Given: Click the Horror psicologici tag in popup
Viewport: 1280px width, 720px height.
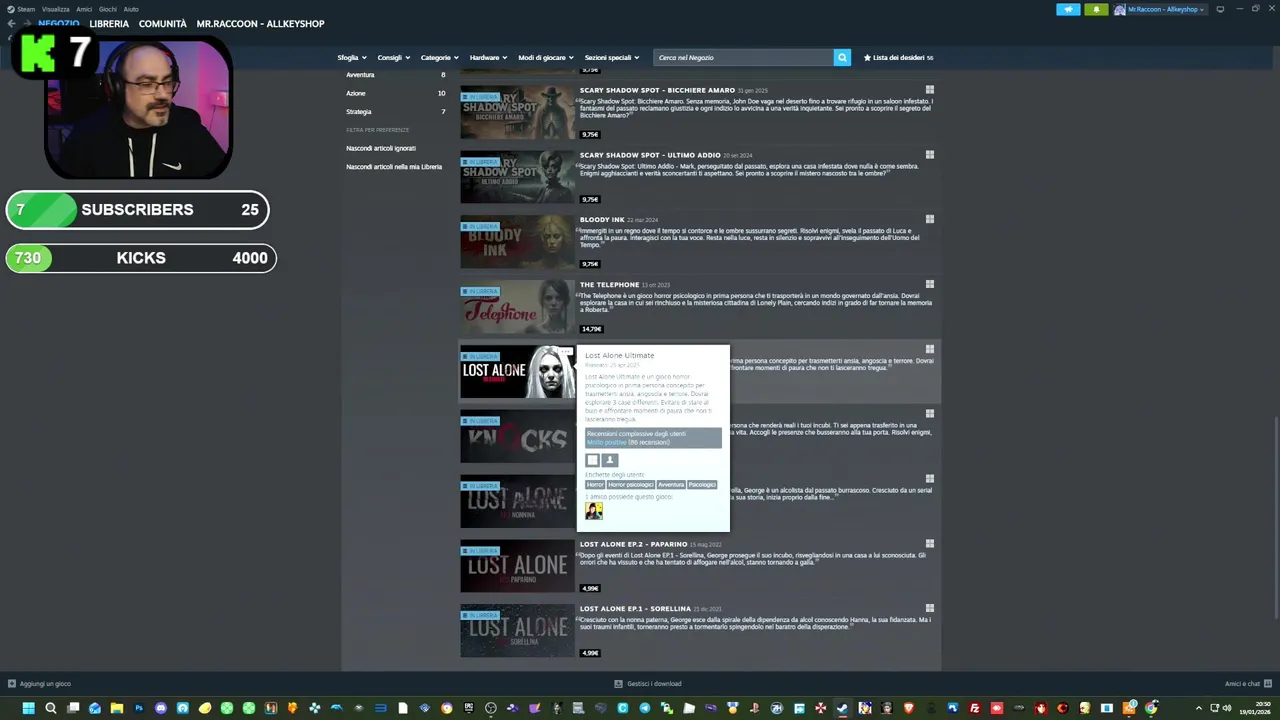Looking at the screenshot, I should coord(630,485).
